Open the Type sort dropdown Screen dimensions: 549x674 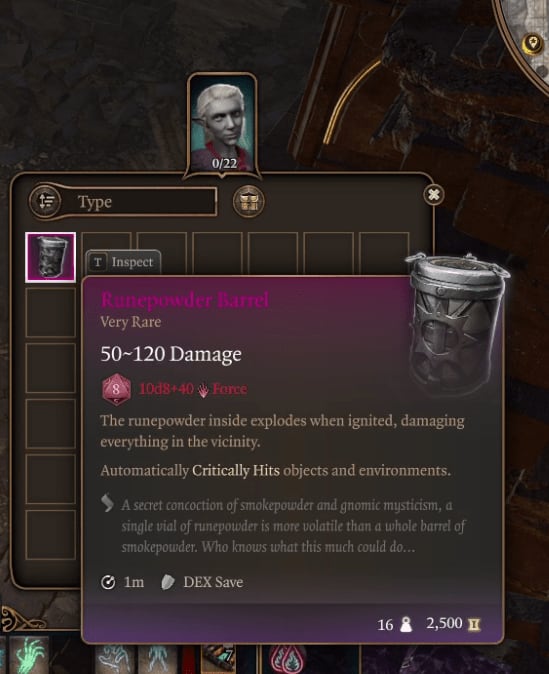click(x=138, y=201)
